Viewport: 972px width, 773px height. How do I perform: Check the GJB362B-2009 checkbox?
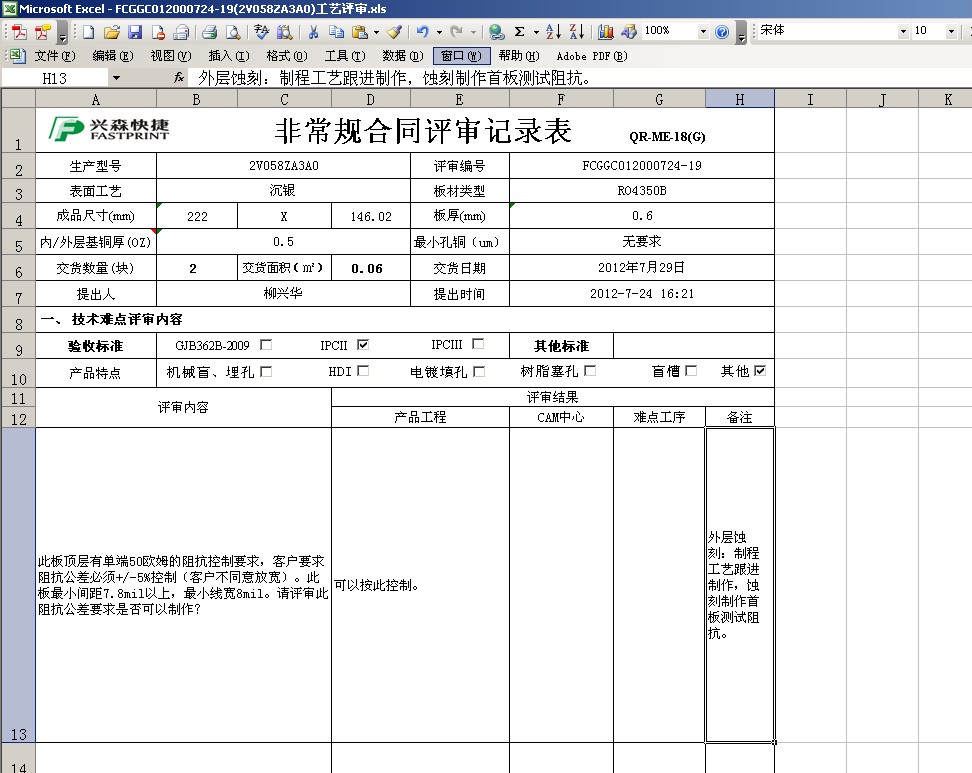266,345
